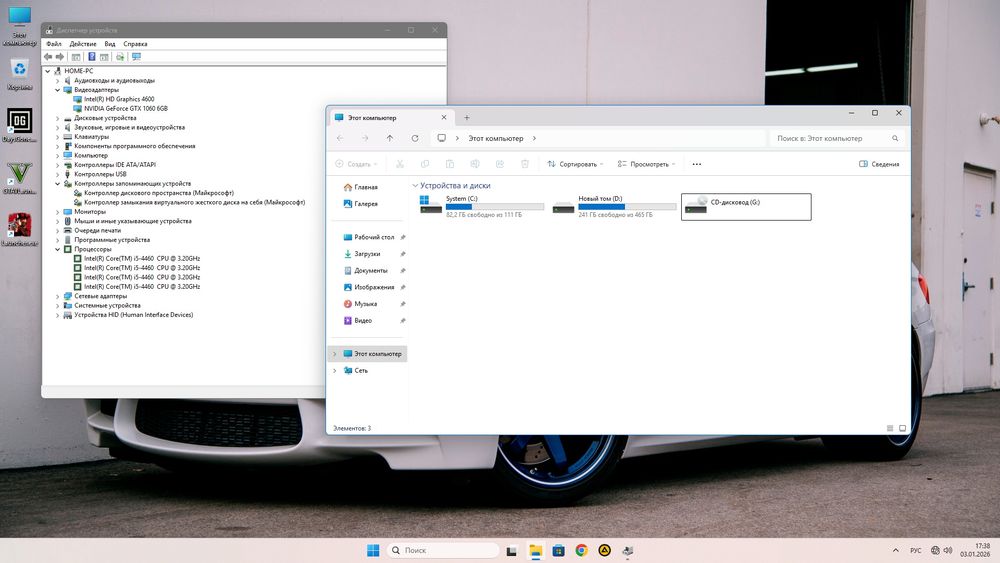Collapse the Видеоадаптеры tree node
The image size is (1000, 563).
[58, 90]
